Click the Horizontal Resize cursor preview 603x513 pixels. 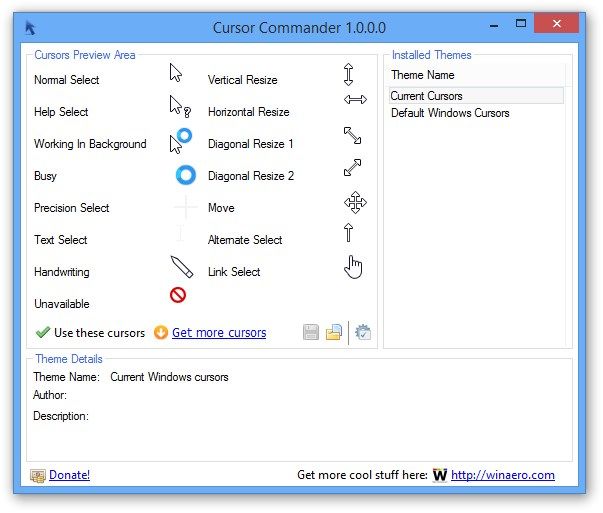[x=355, y=100]
